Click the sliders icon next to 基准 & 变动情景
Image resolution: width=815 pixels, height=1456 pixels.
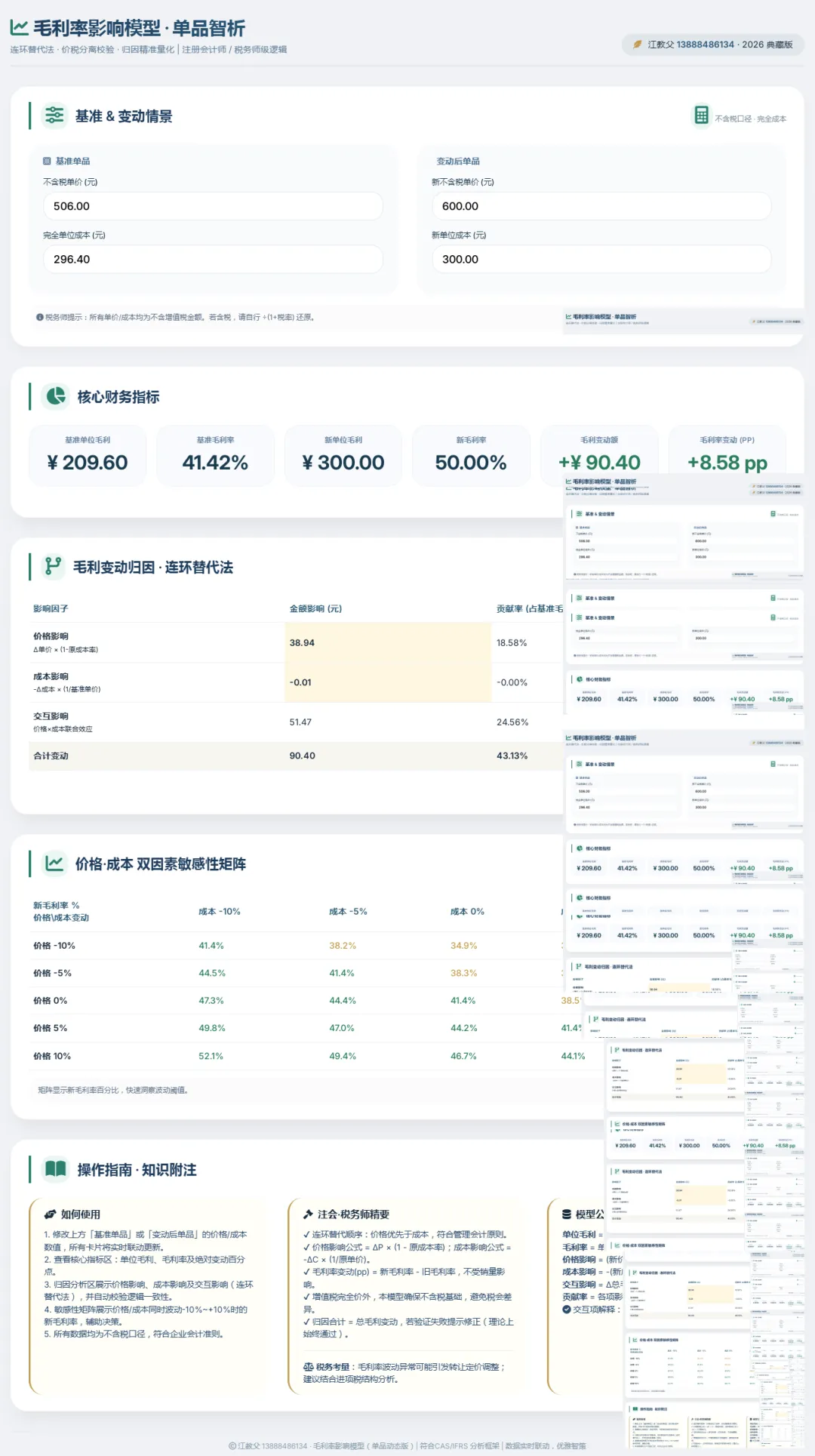click(54, 115)
